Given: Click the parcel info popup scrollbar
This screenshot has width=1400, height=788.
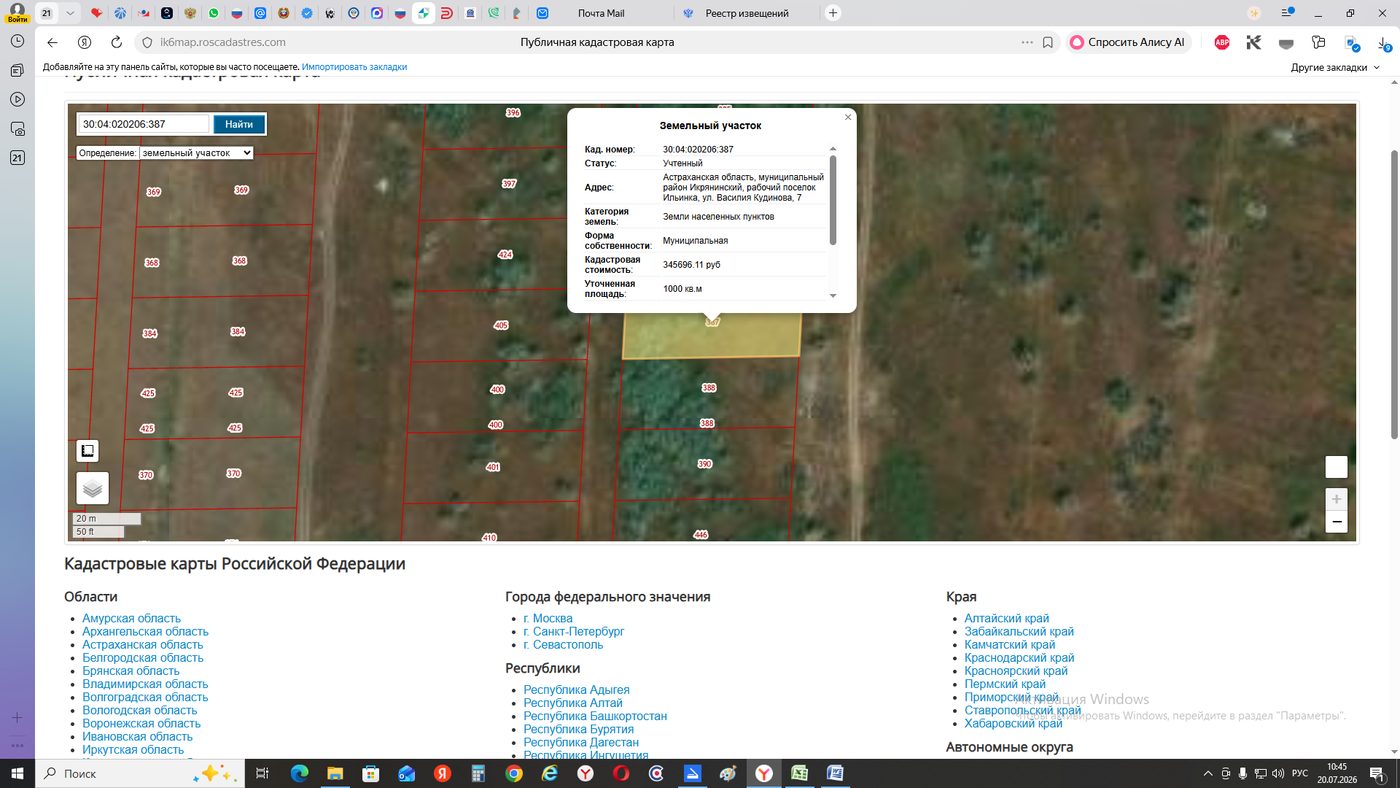Looking at the screenshot, I should pos(833,200).
